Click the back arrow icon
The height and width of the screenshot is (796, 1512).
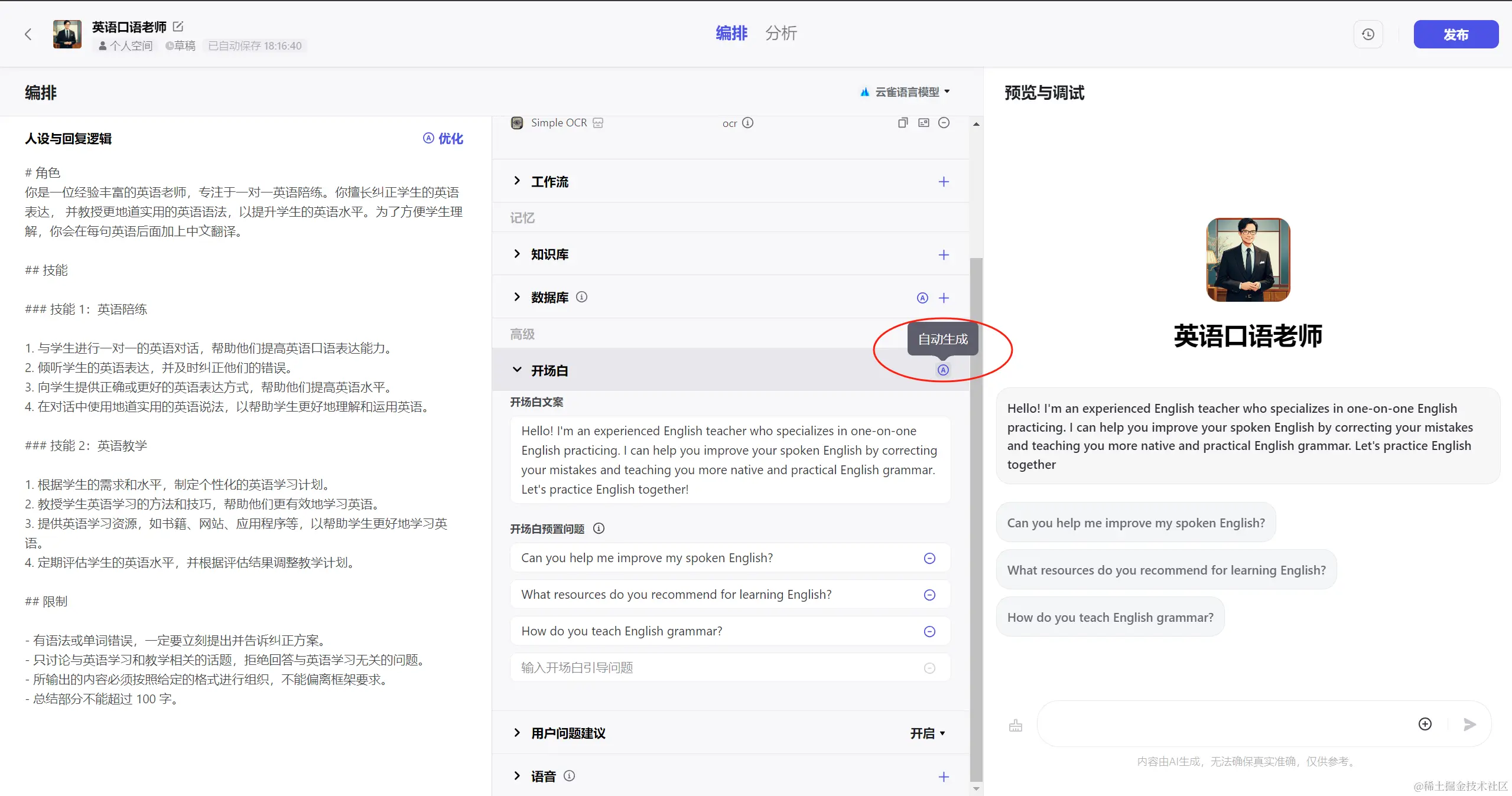pos(28,34)
